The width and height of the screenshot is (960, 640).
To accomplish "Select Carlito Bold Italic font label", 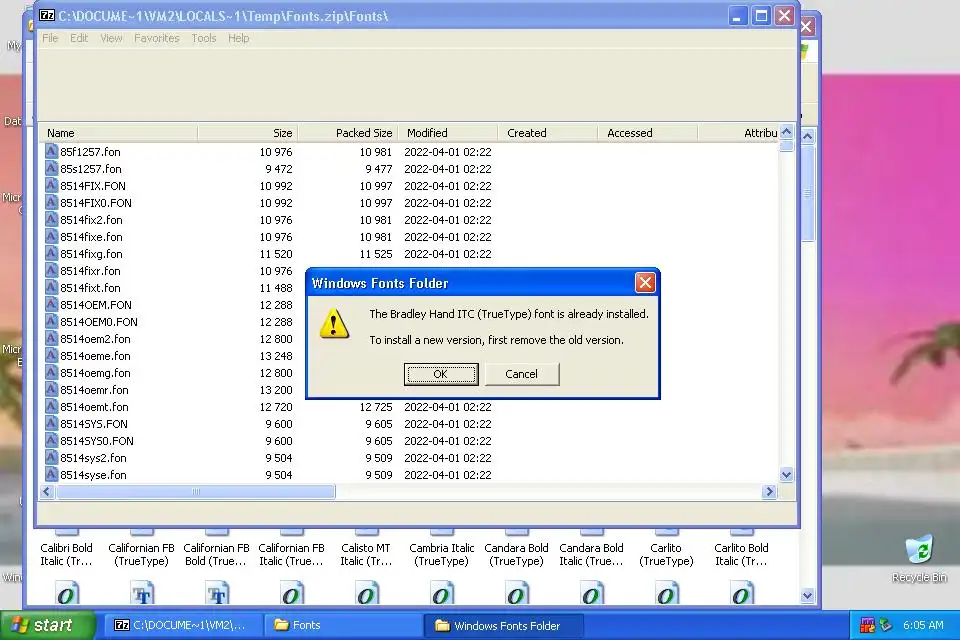I will click(x=741, y=554).
